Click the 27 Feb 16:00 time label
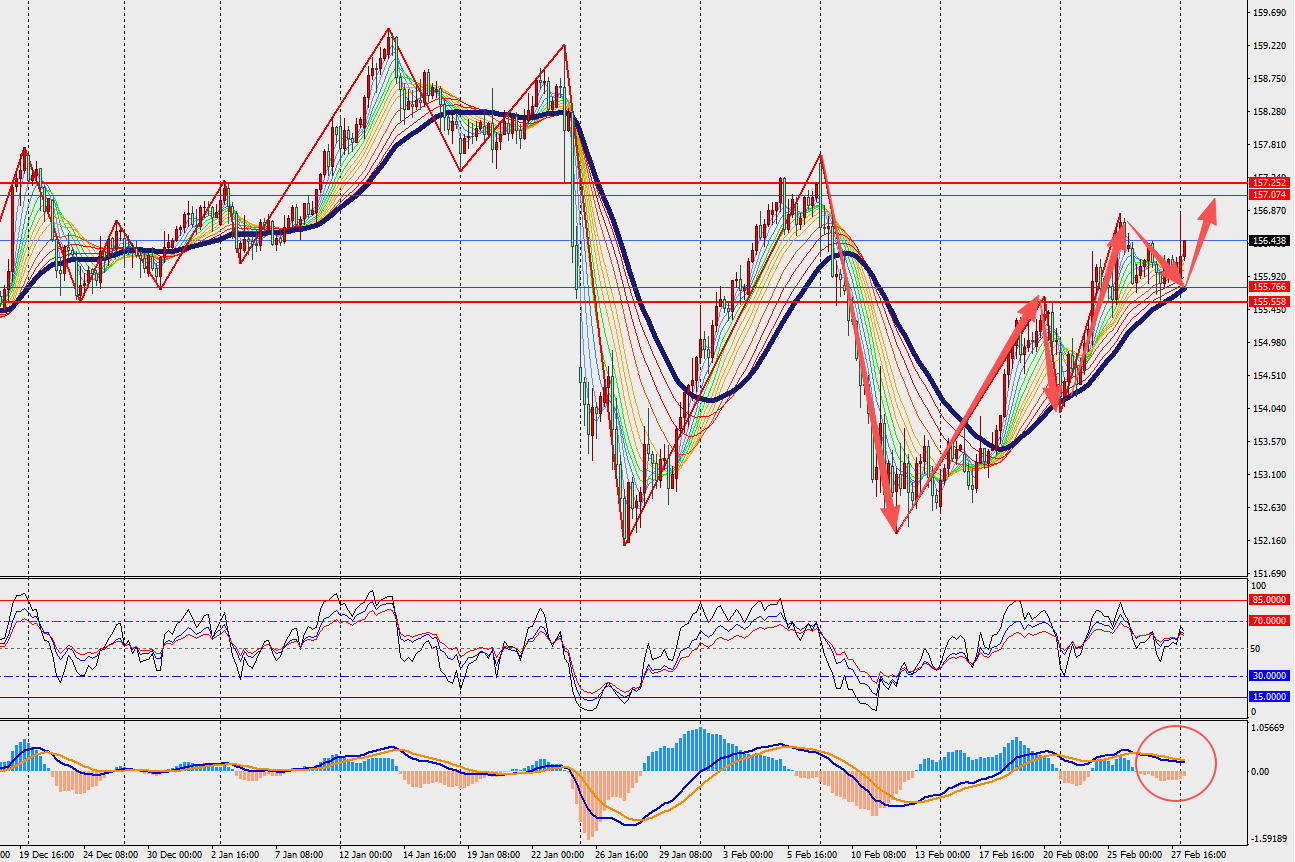Image resolution: width=1295 pixels, height=862 pixels. click(x=1199, y=856)
